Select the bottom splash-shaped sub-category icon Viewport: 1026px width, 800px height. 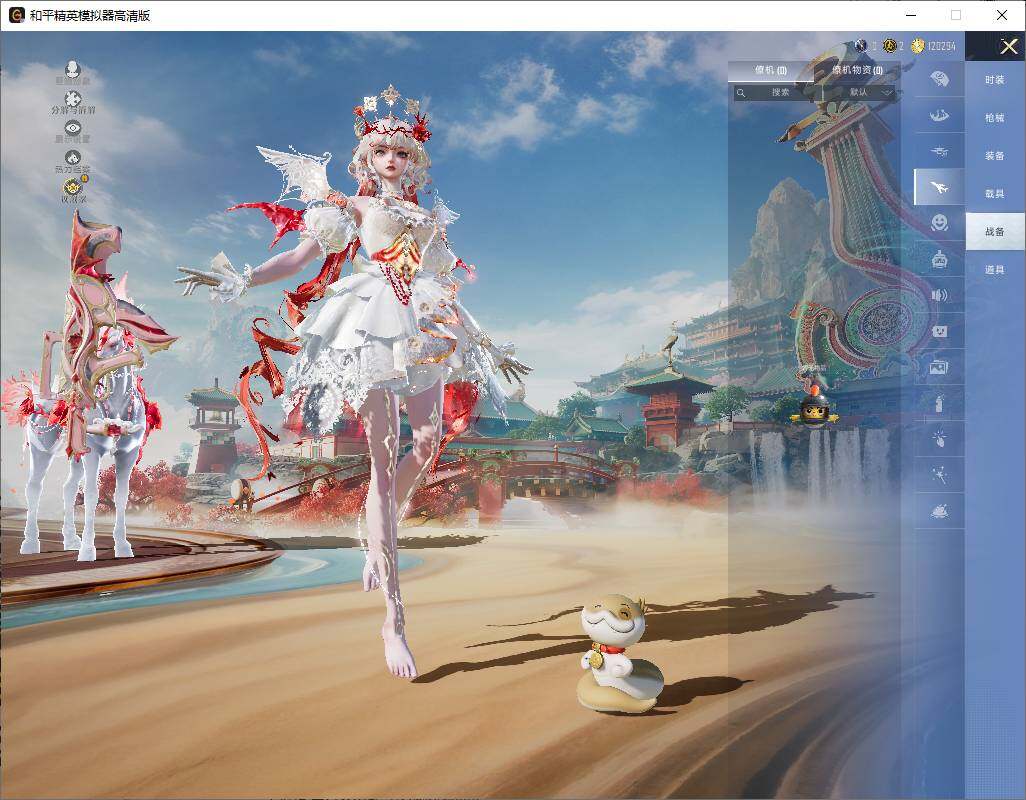pos(940,511)
